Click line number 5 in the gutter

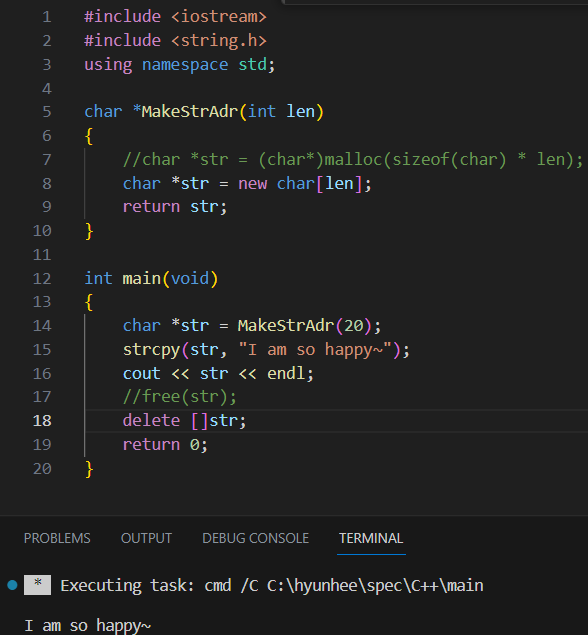pyautogui.click(x=47, y=112)
